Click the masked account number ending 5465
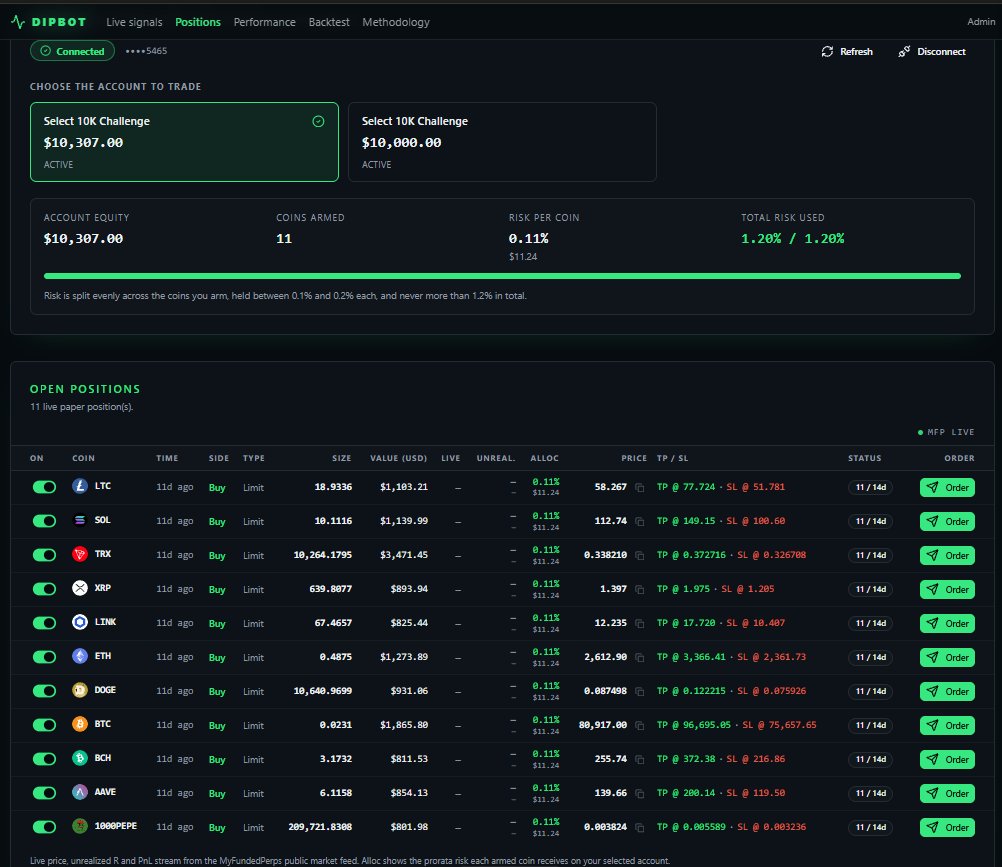 [146, 51]
